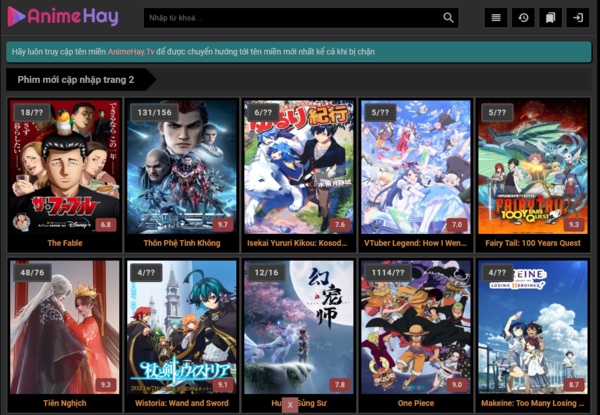Click Wistoria: Wand and Sword title
The height and width of the screenshot is (415, 600).
pyautogui.click(x=182, y=403)
